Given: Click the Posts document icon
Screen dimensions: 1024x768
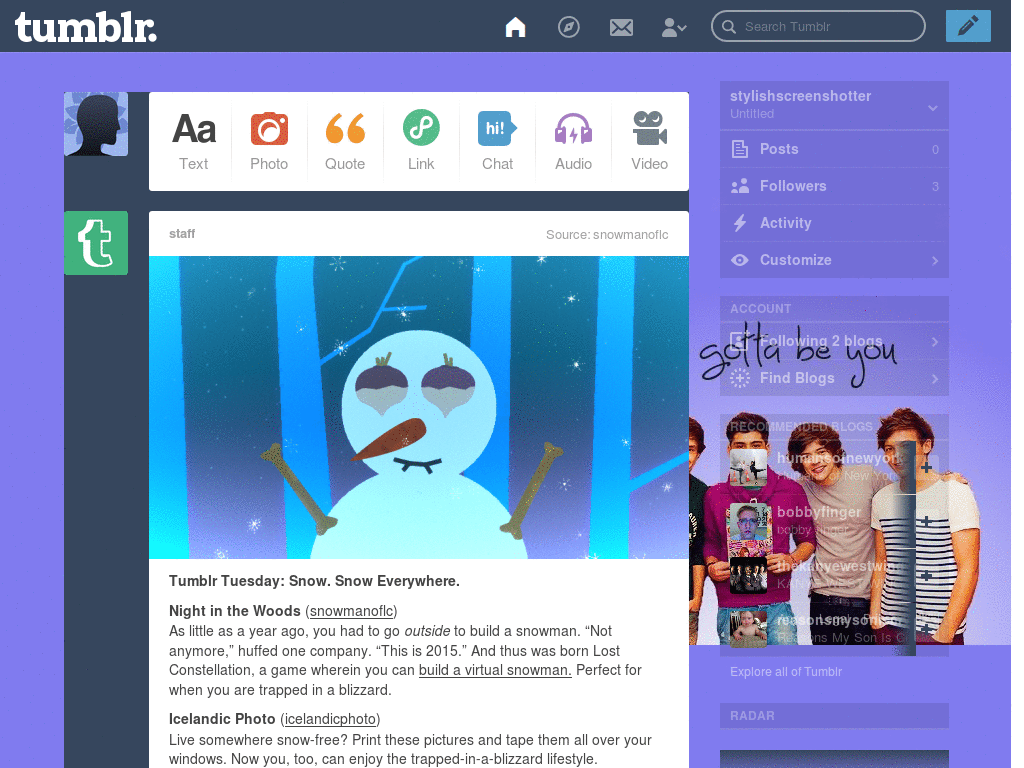Looking at the screenshot, I should [x=739, y=149].
